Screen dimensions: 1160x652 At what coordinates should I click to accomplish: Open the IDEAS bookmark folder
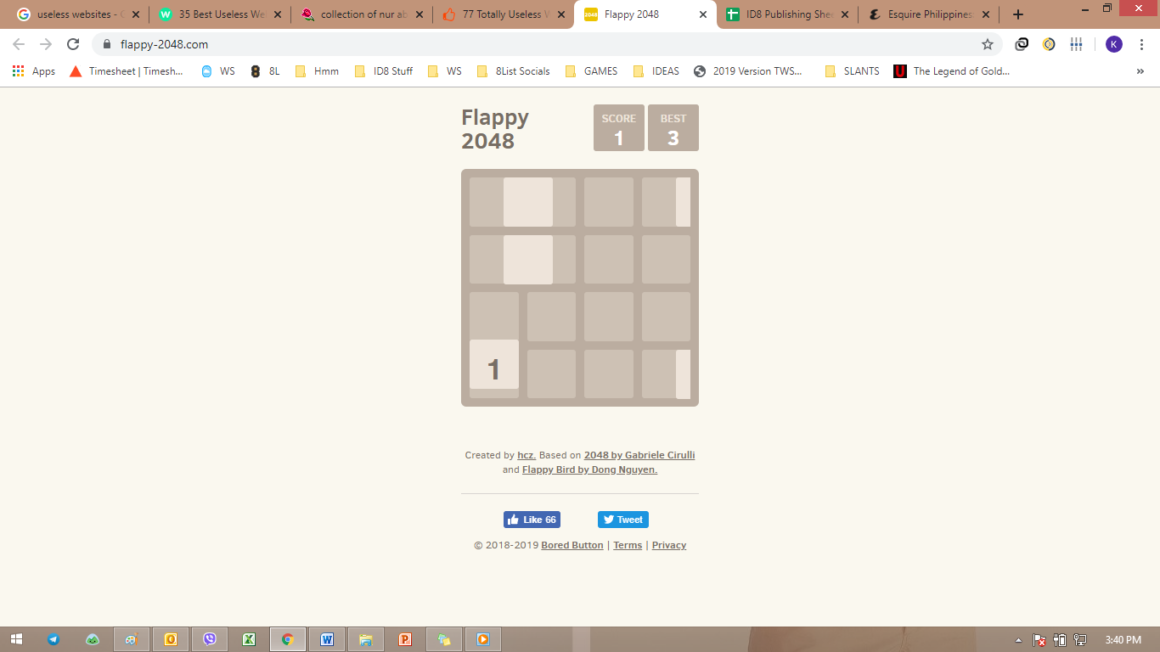point(656,71)
